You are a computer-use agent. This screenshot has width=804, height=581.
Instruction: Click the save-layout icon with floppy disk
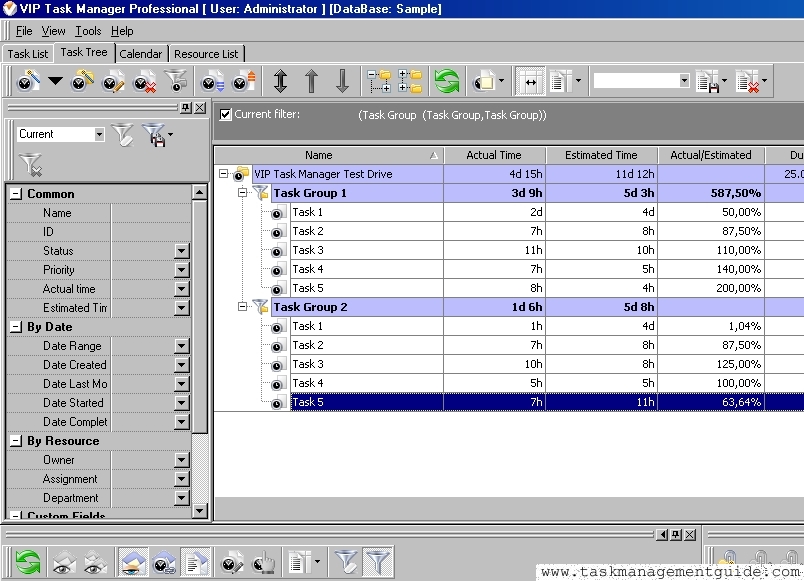click(708, 81)
